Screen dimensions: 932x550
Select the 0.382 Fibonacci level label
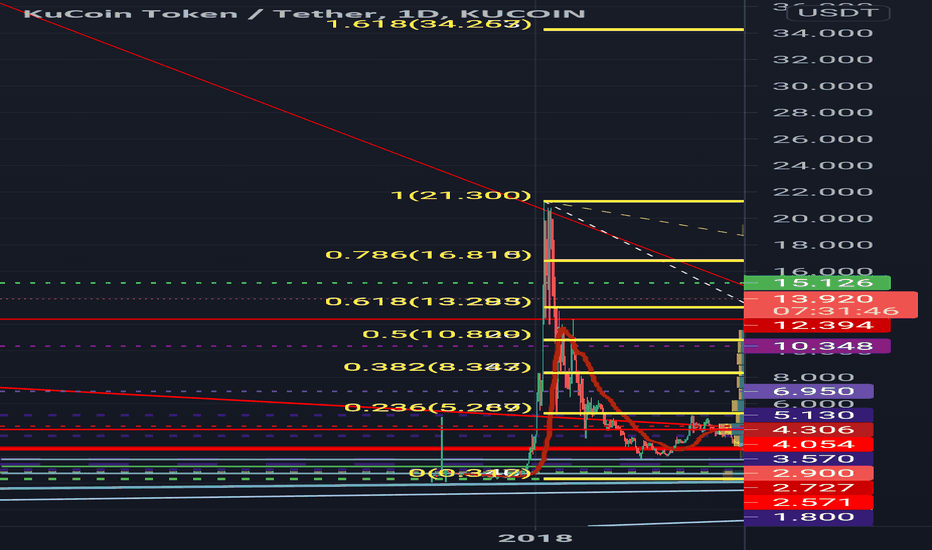pyautogui.click(x=437, y=367)
